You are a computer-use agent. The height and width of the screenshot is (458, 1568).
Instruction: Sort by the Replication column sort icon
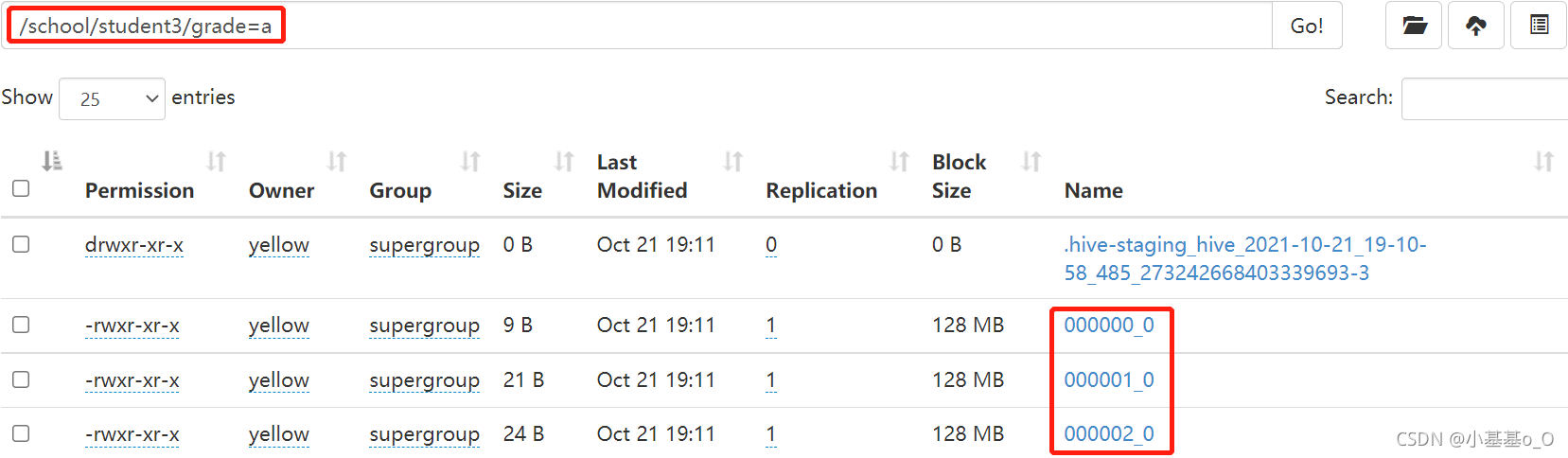(x=899, y=162)
